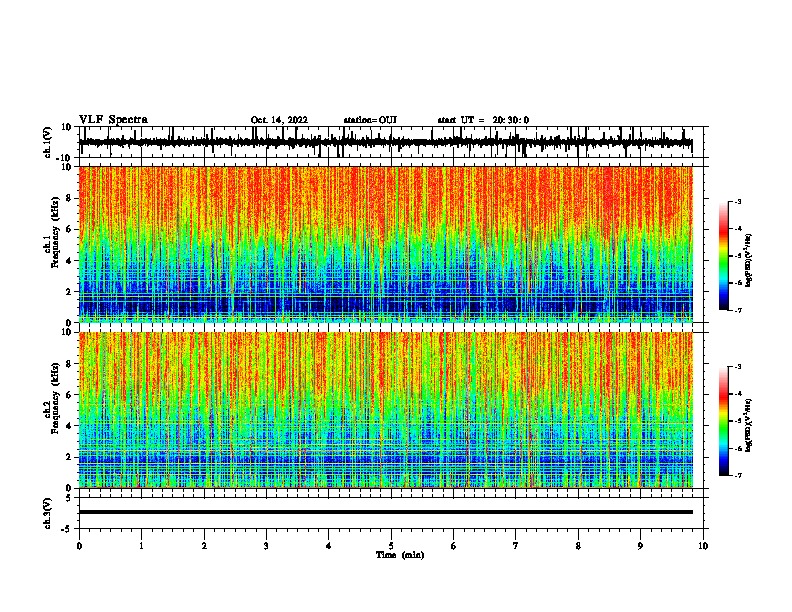Screen dimensions: 792x612
Task: Click the ch.3 voltage trace panel
Action: click(393, 513)
